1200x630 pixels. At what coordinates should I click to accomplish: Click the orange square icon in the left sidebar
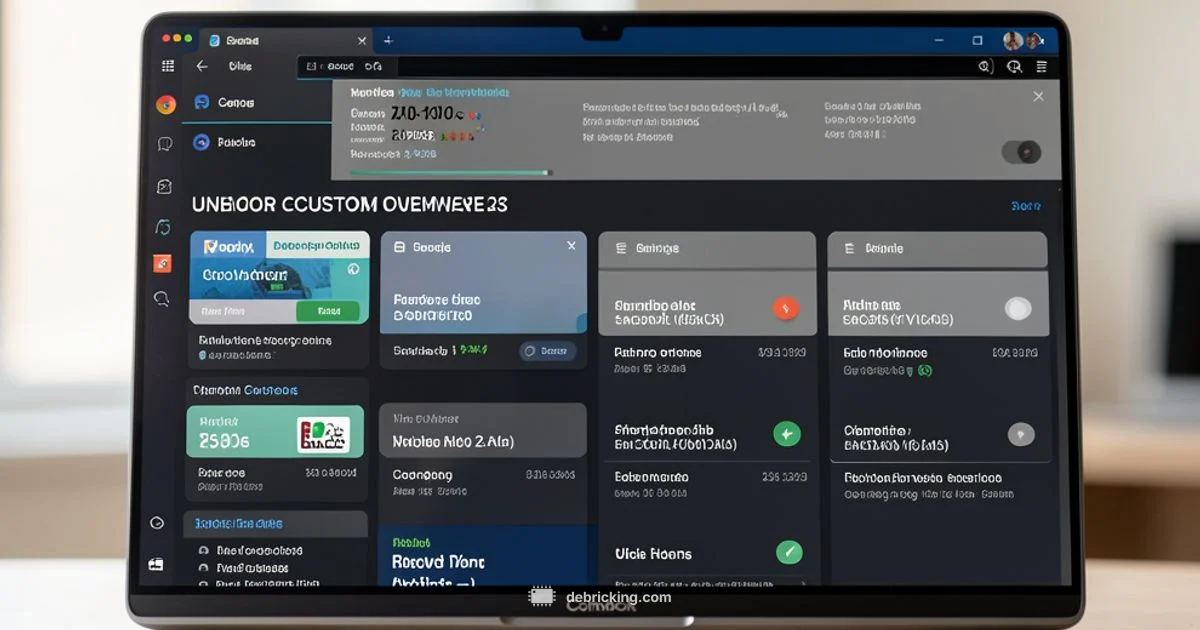tap(162, 264)
